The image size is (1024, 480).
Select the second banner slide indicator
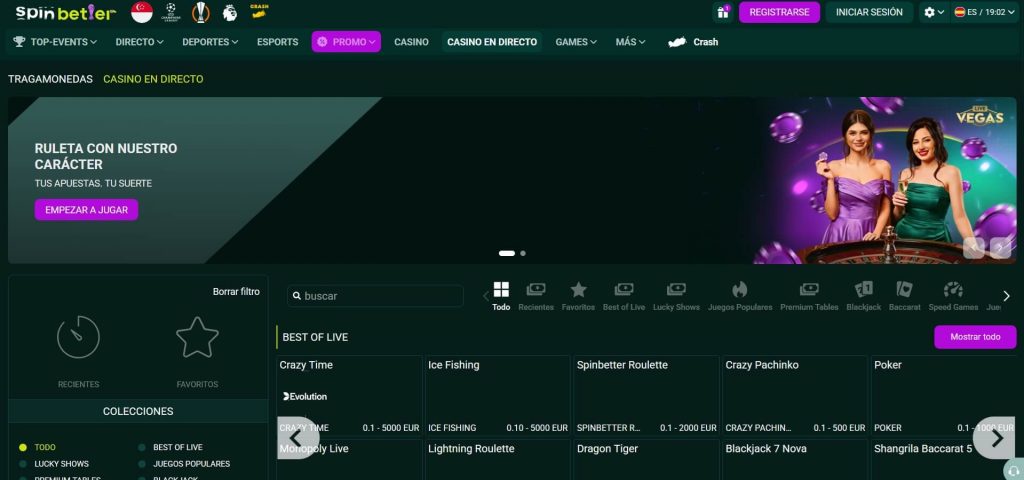point(523,253)
